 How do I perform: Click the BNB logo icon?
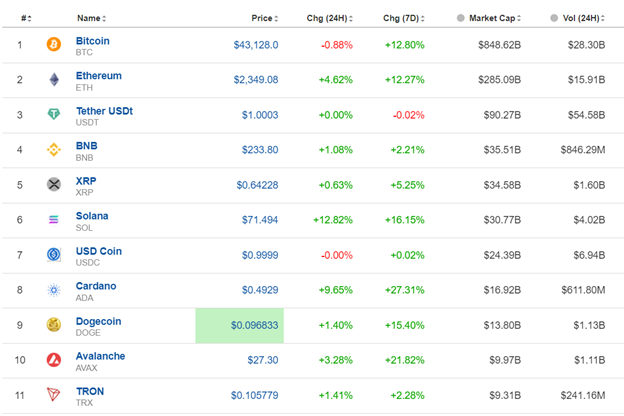coord(54,150)
